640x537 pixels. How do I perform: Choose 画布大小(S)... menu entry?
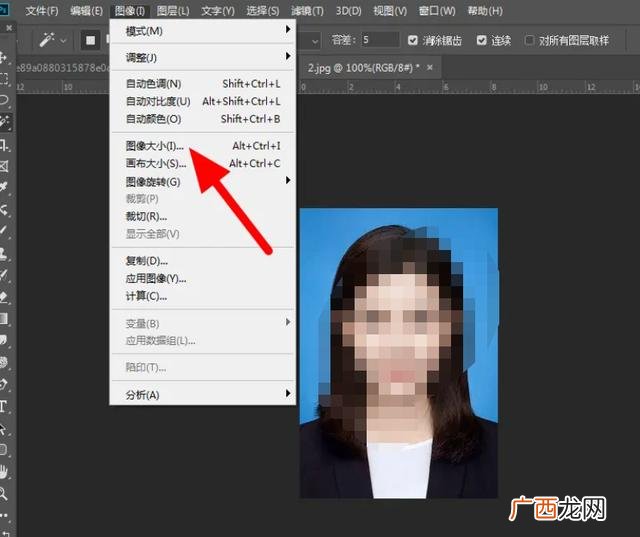click(203, 163)
